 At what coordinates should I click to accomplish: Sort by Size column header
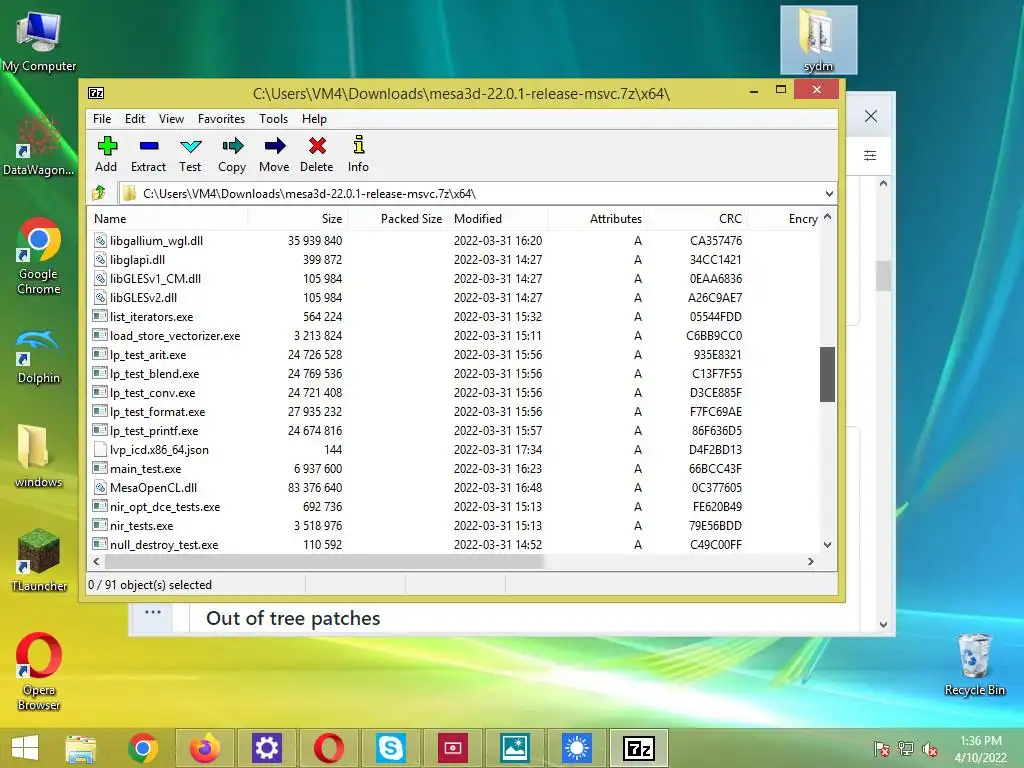pyautogui.click(x=297, y=219)
